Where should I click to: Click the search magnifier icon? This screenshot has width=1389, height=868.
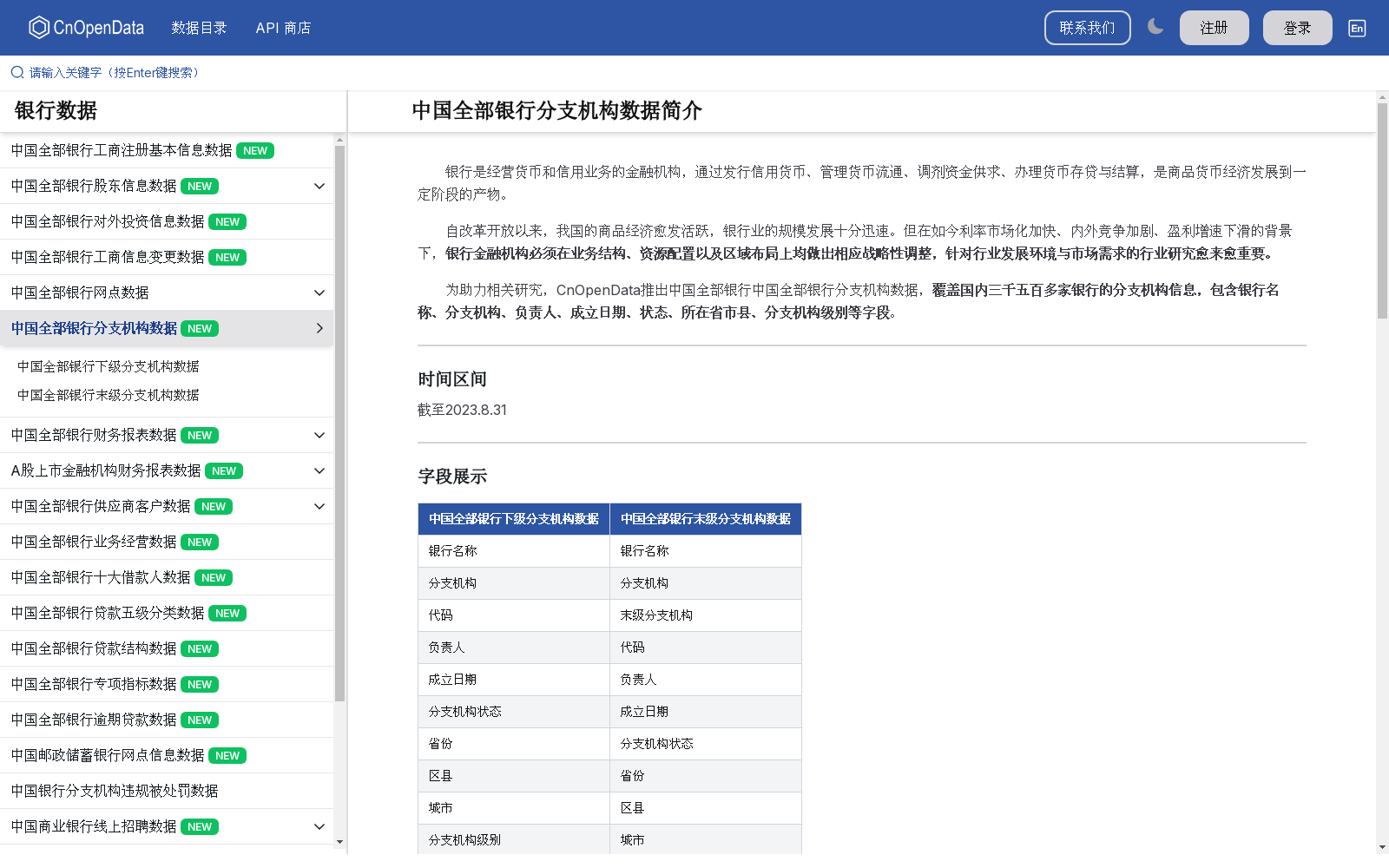pyautogui.click(x=16, y=72)
